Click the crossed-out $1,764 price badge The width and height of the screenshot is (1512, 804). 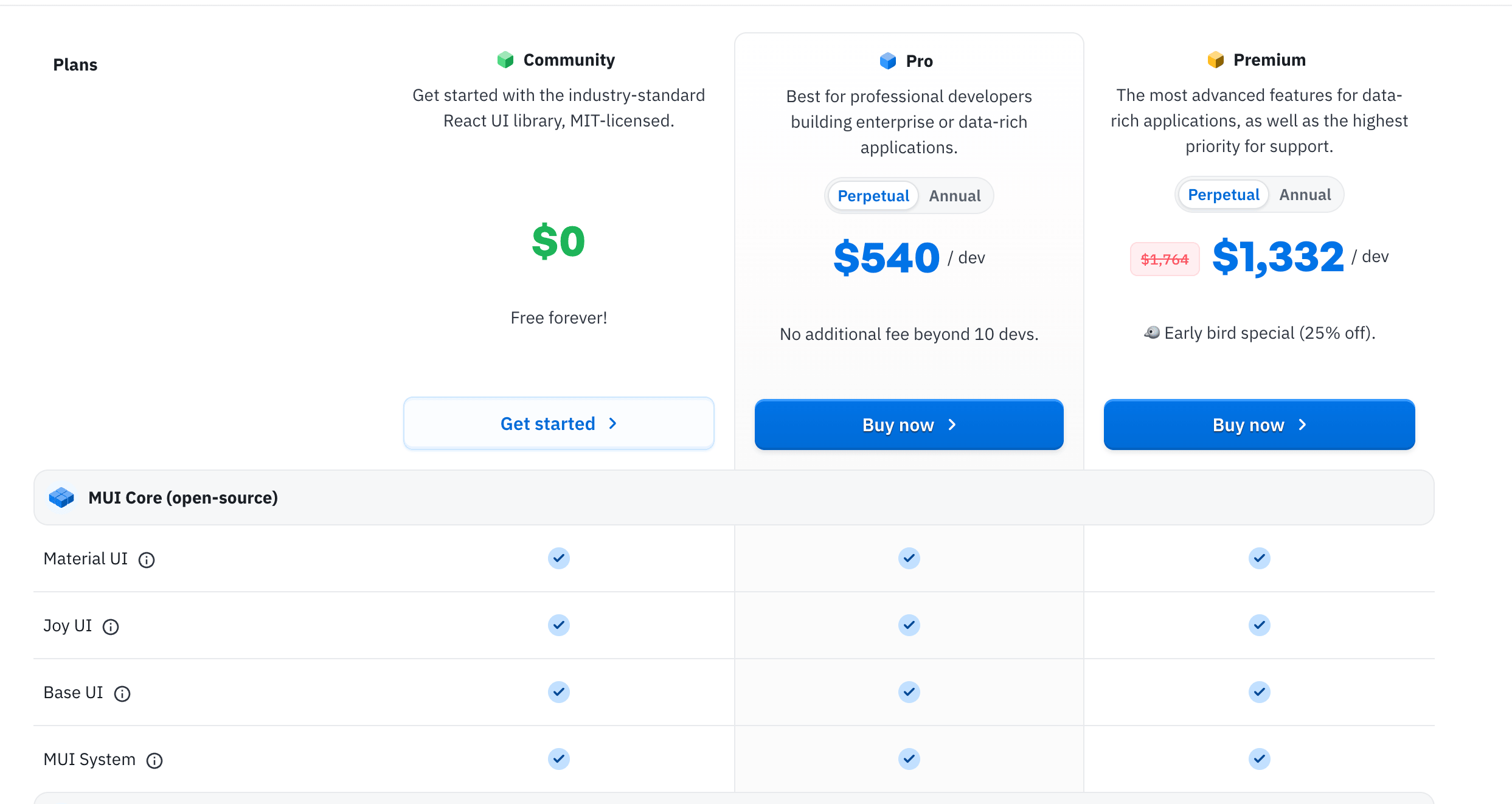pyautogui.click(x=1164, y=259)
